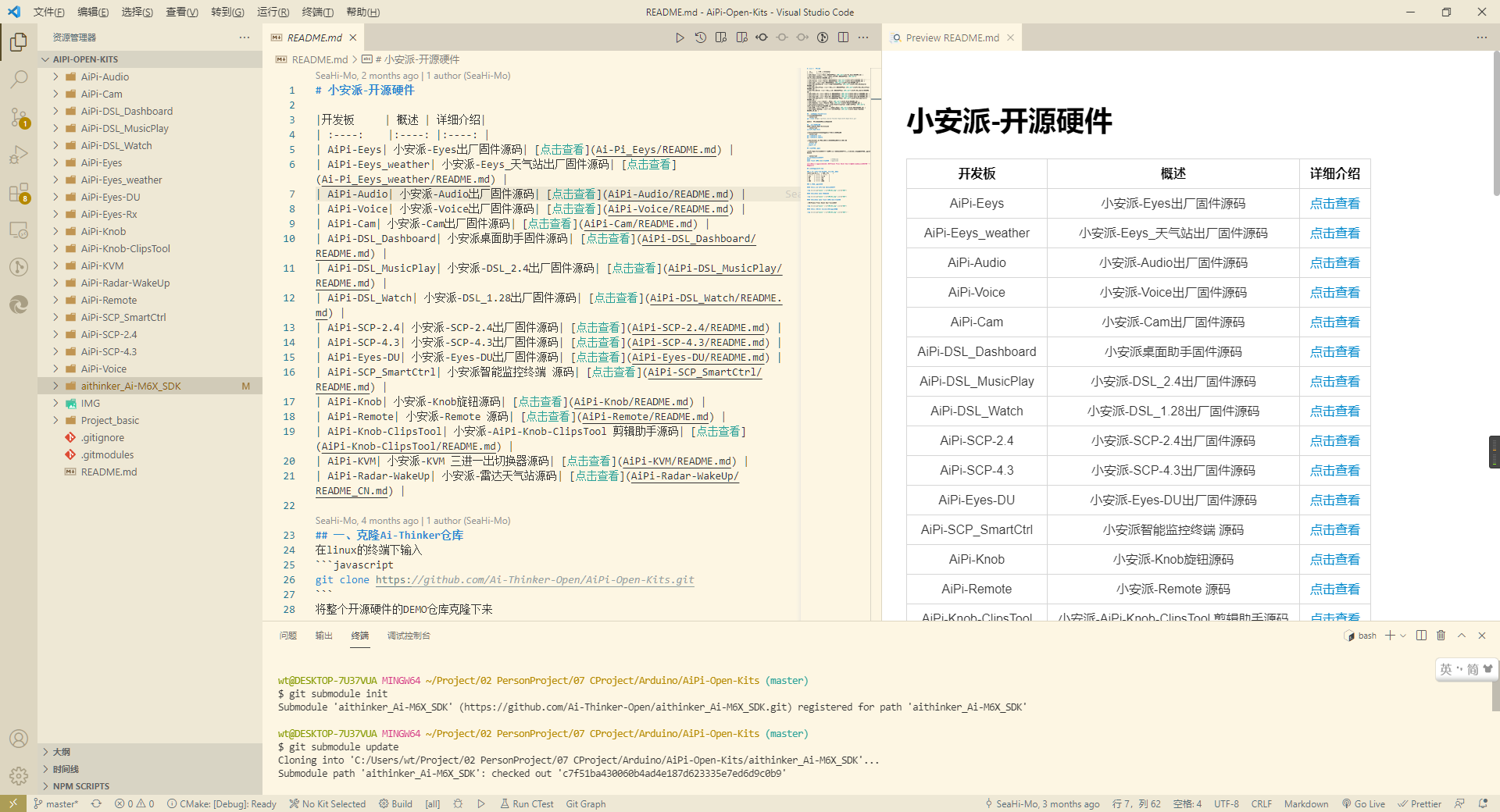The image size is (1500, 812).
Task: Open the remote window indicator in status bar
Action: pos(13,803)
